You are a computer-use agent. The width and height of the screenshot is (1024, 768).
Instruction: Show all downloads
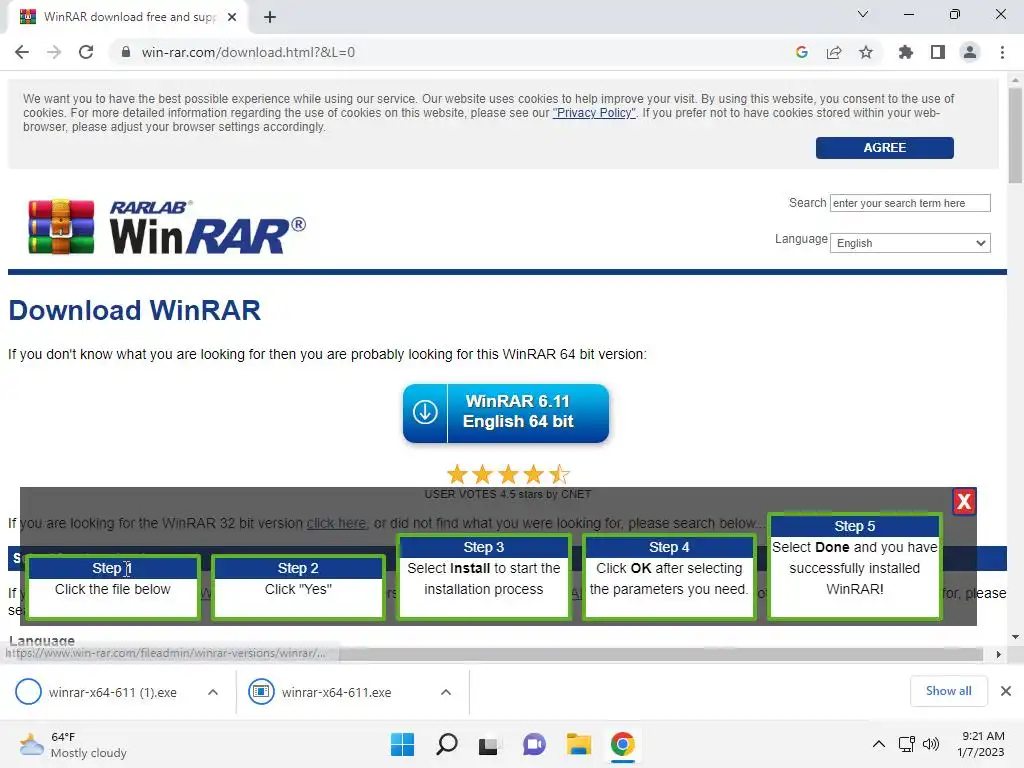pos(948,691)
